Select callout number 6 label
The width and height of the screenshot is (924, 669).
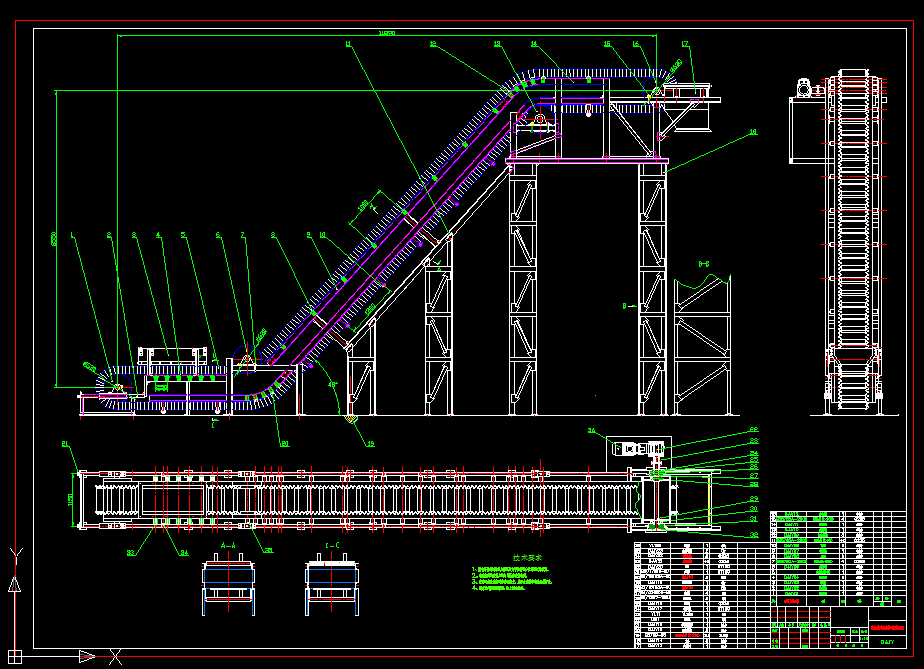[218, 235]
